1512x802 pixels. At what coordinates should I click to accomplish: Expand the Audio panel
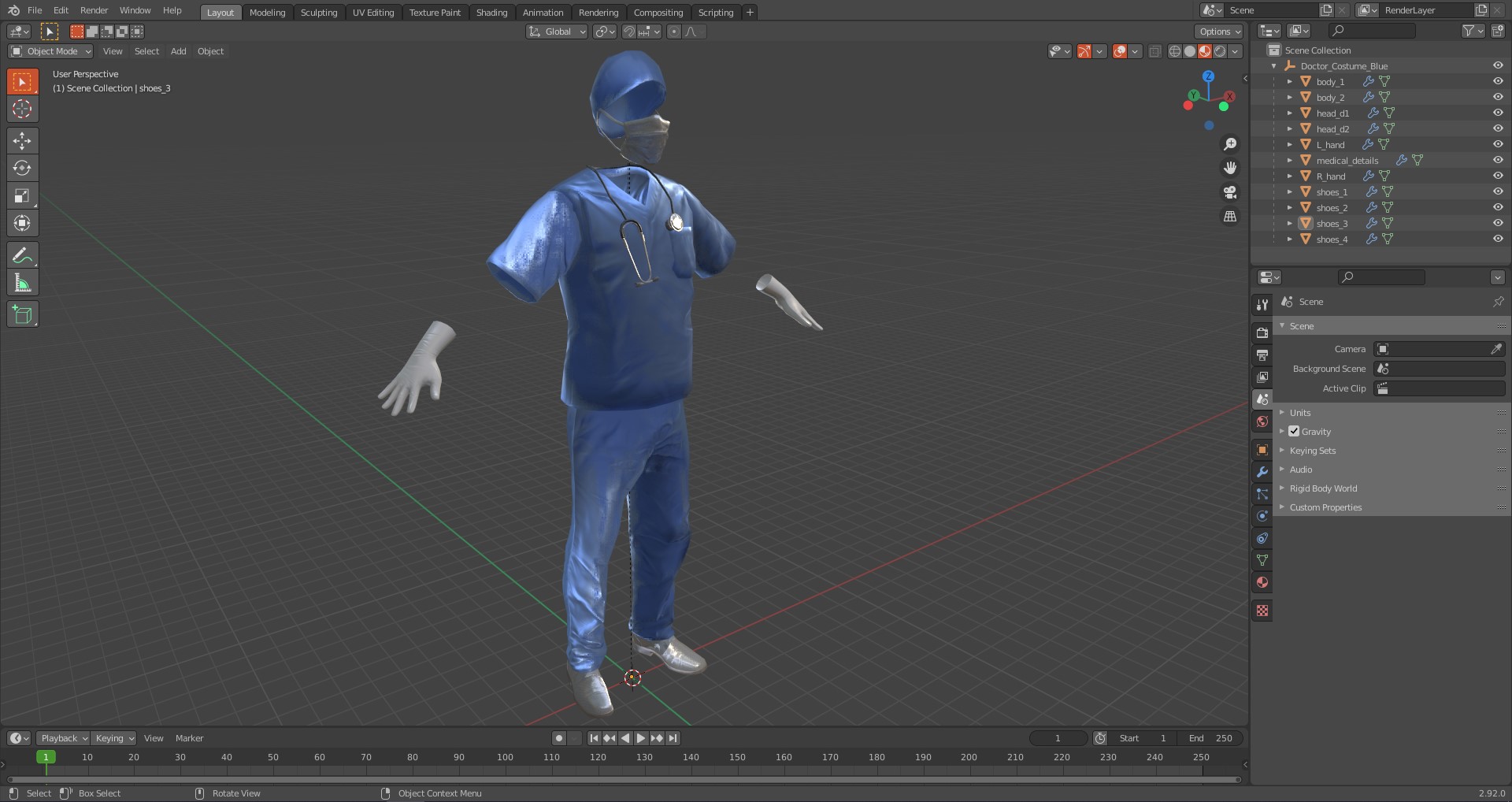point(1300,470)
